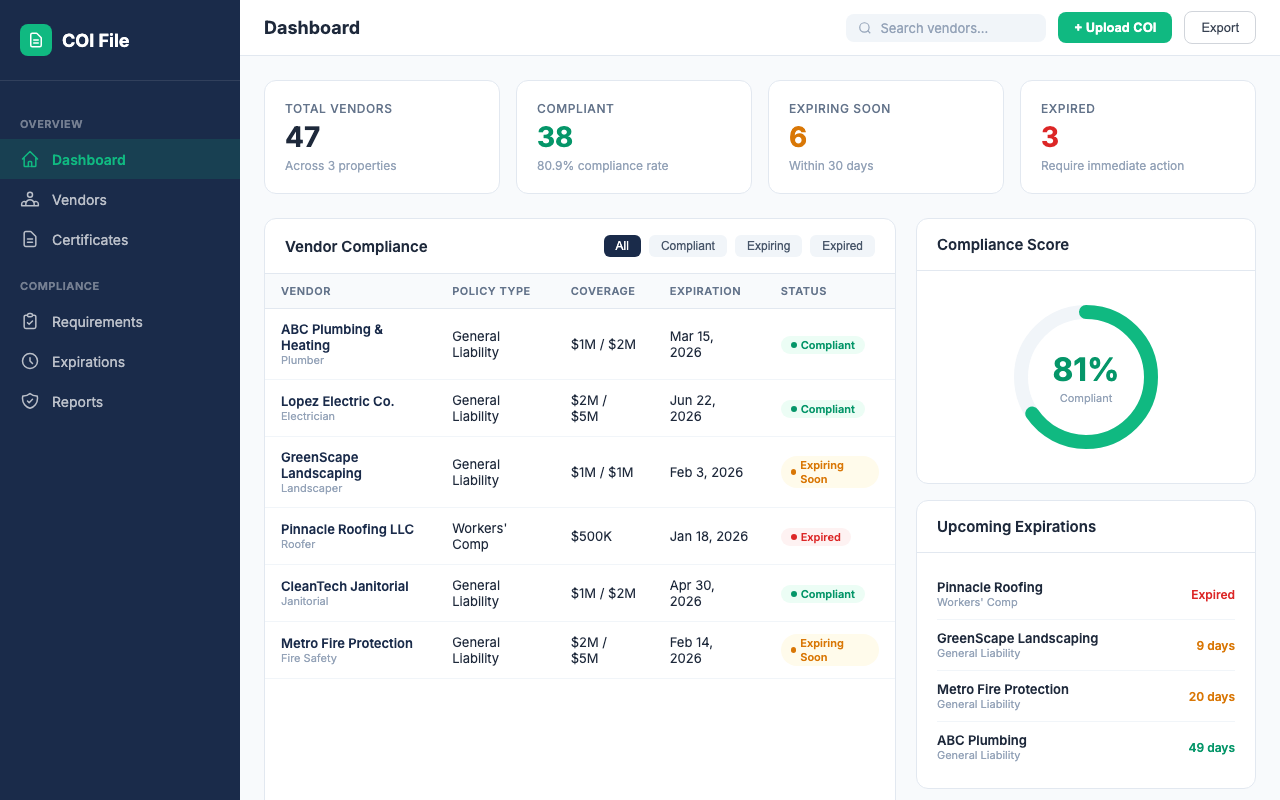Click the 20 days expiration label
The width and height of the screenshot is (1280, 800).
pyautogui.click(x=1212, y=697)
